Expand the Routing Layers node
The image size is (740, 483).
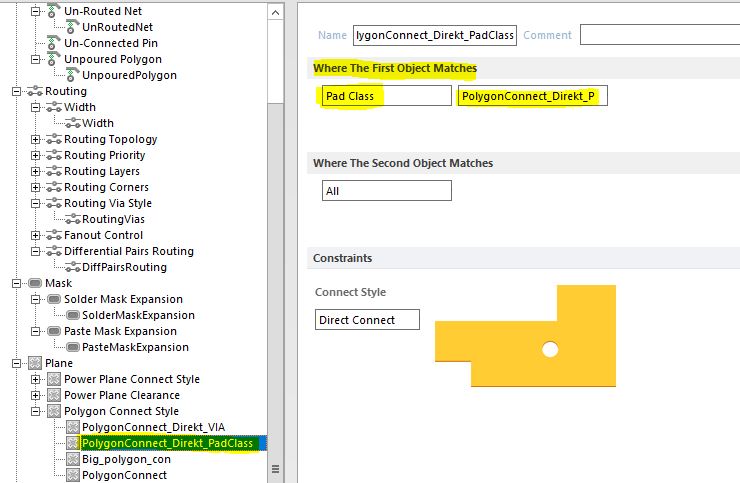(35, 171)
